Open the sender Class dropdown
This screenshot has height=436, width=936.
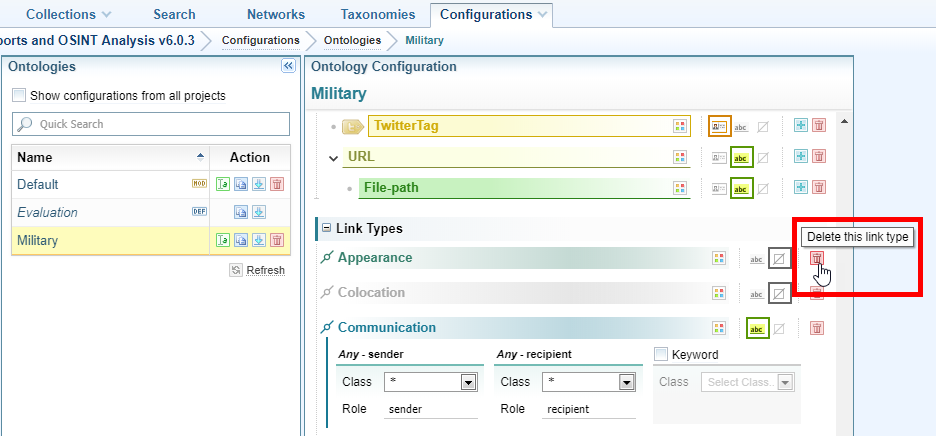[468, 382]
